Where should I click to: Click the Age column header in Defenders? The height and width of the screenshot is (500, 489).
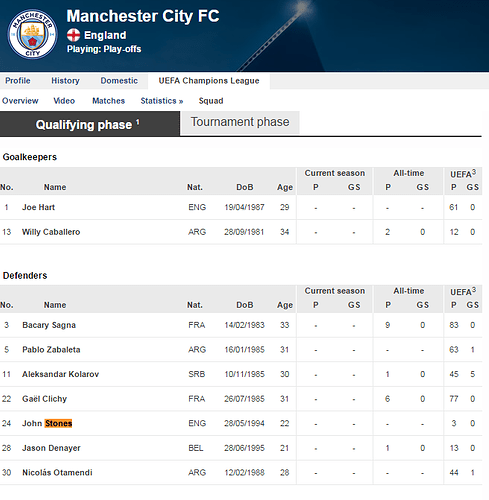coord(285,305)
